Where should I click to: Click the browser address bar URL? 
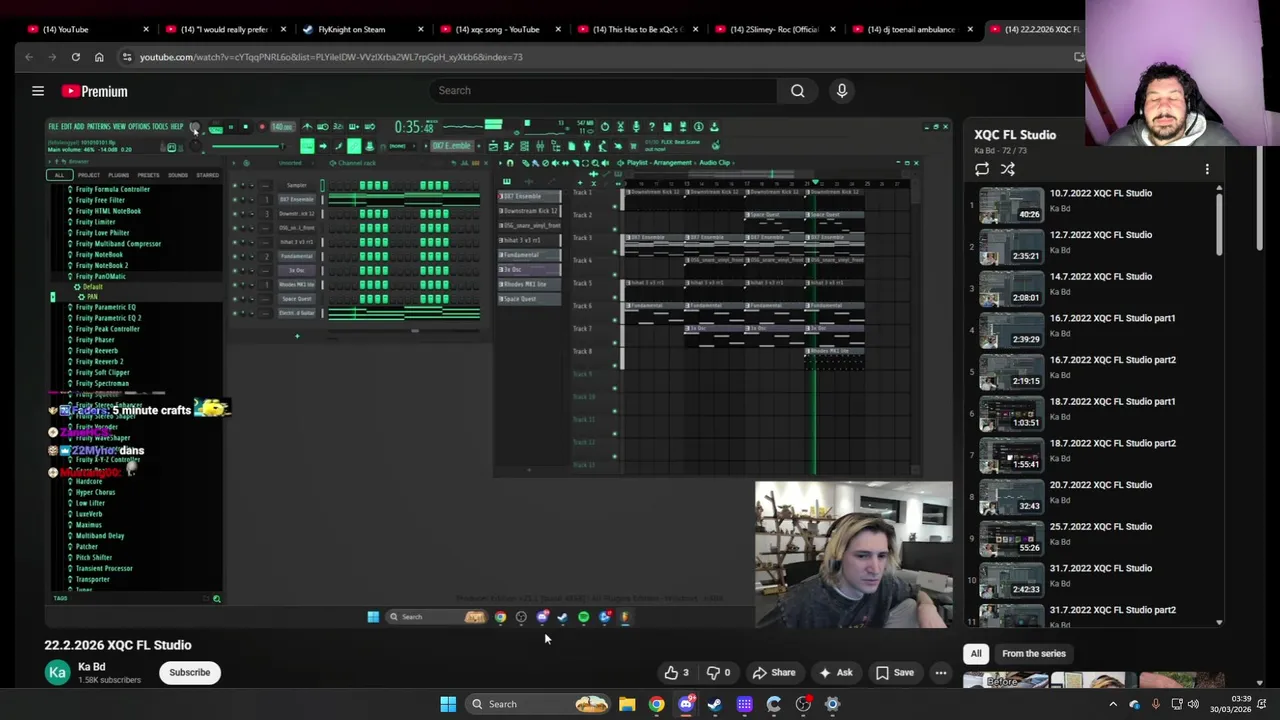(331, 57)
